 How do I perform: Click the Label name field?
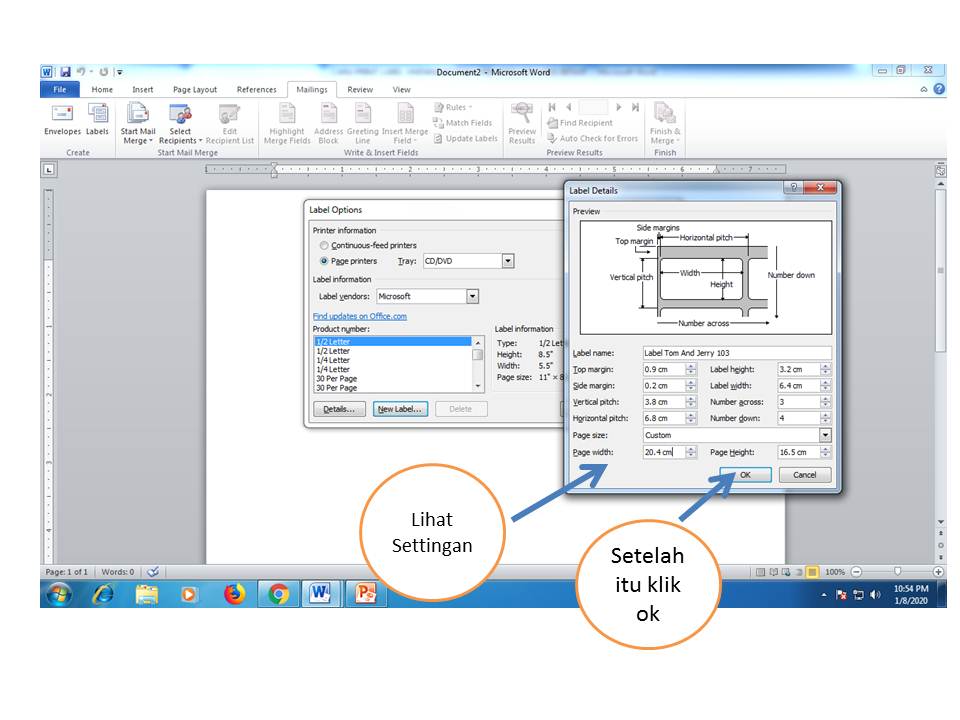click(737, 353)
